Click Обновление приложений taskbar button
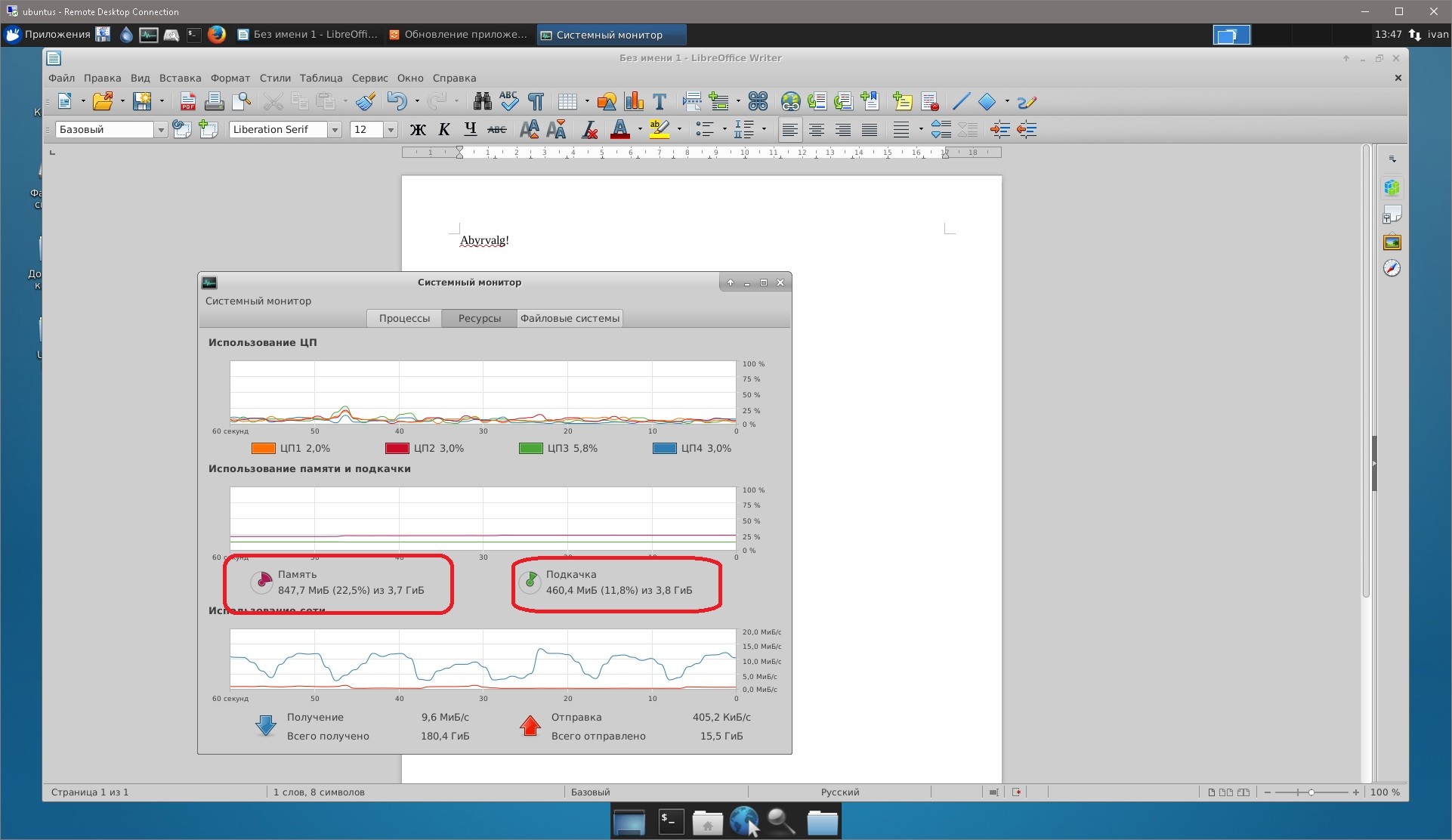 click(x=459, y=35)
